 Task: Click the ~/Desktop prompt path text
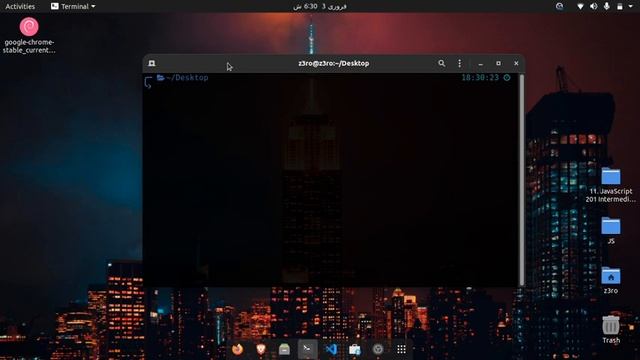(187, 78)
